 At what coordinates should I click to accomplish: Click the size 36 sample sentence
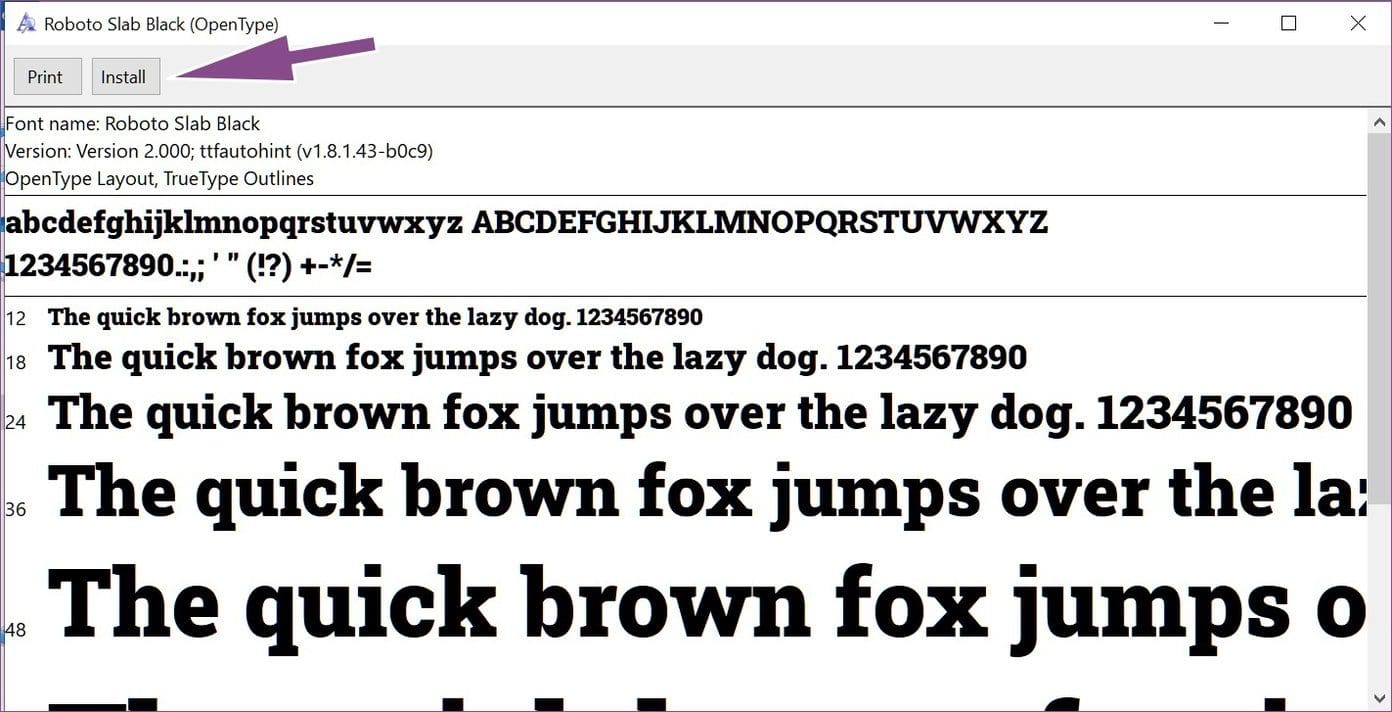pyautogui.click(x=706, y=493)
